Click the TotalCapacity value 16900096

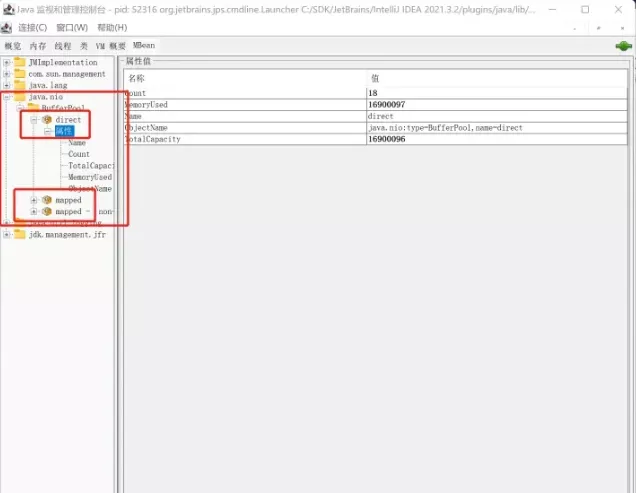click(x=496, y=139)
